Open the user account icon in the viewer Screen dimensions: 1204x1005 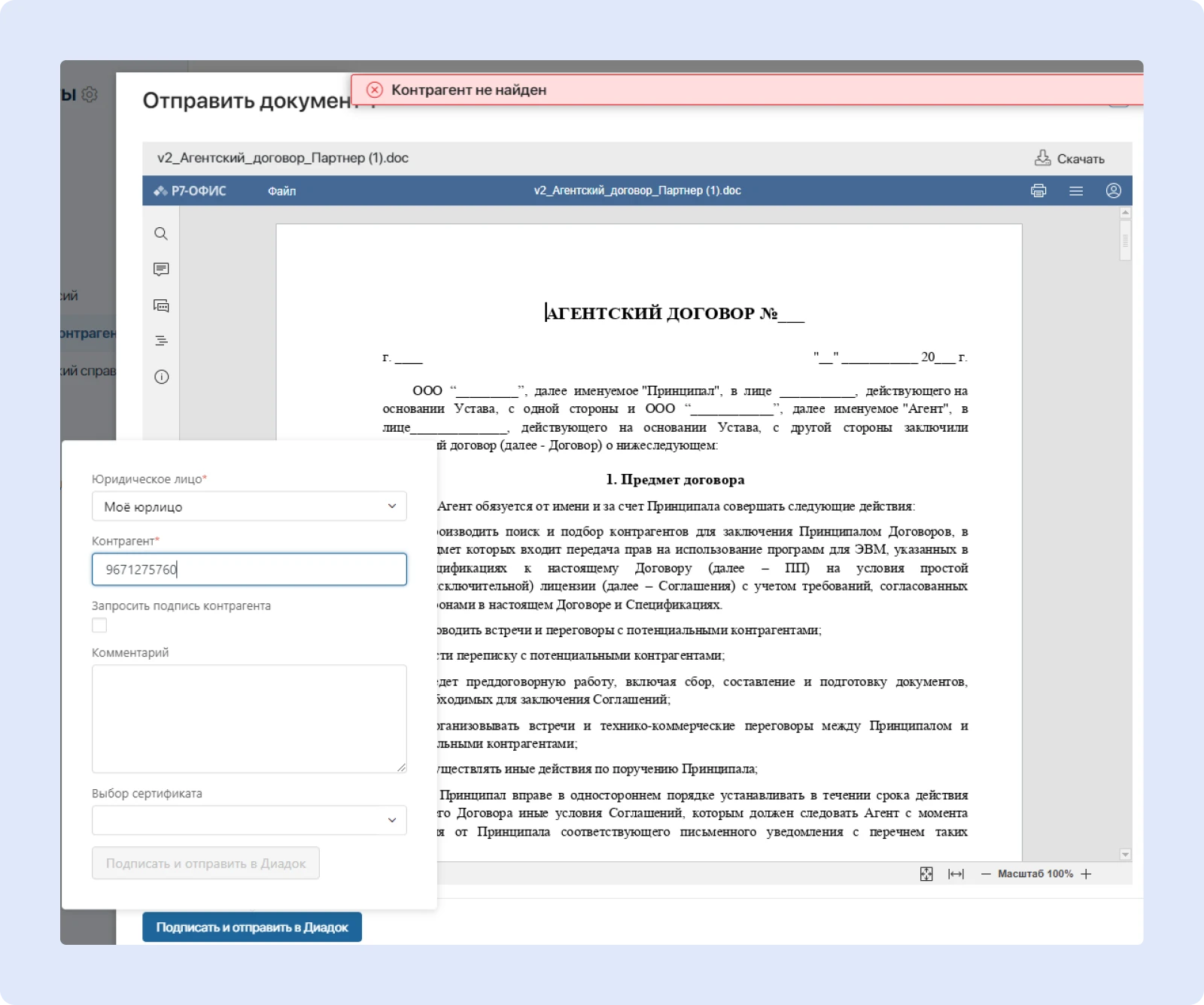(x=1111, y=191)
